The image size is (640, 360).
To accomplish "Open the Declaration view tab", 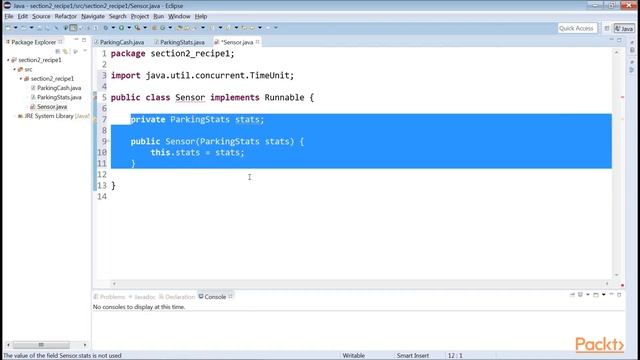I will (x=177, y=297).
